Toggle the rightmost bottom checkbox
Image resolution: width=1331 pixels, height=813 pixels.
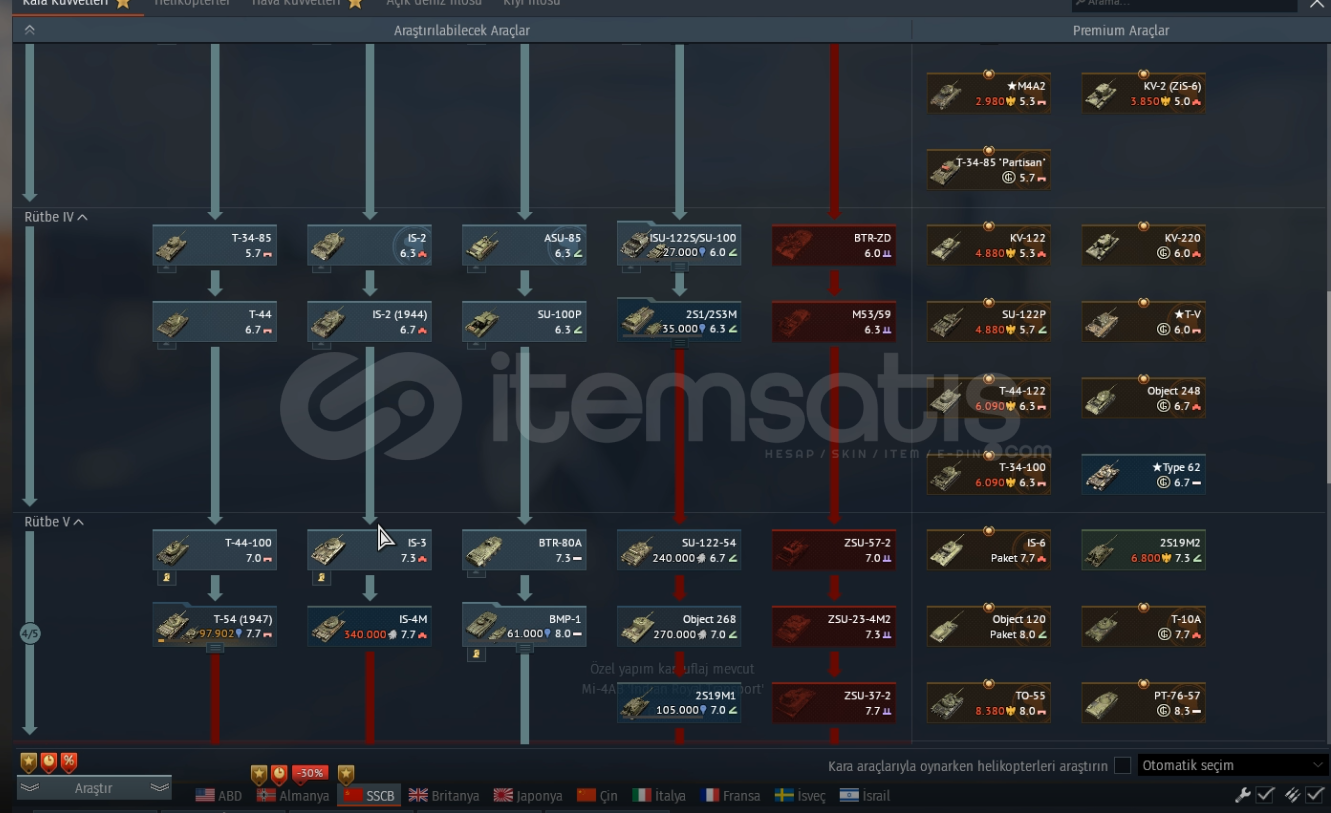(x=1315, y=795)
